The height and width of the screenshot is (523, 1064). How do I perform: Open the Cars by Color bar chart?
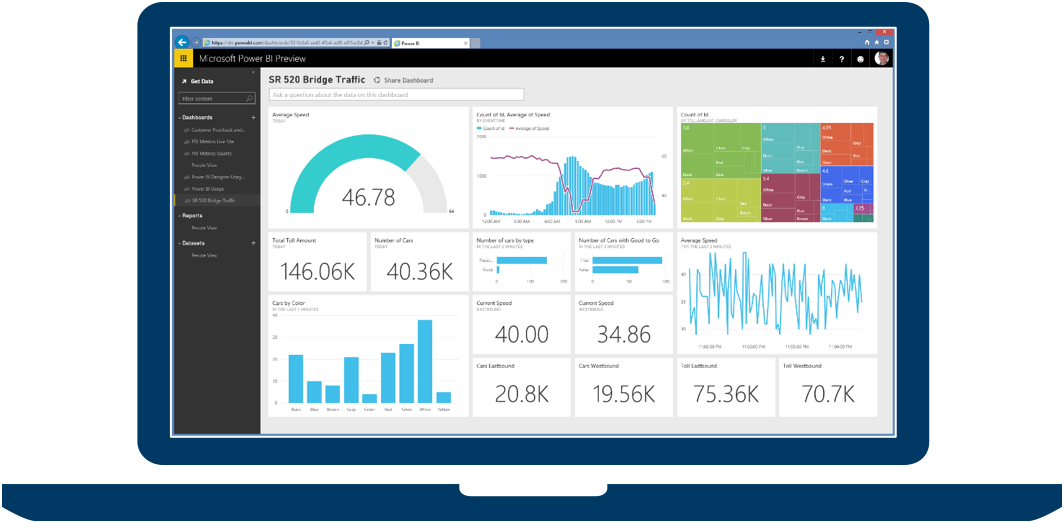[x=368, y=355]
